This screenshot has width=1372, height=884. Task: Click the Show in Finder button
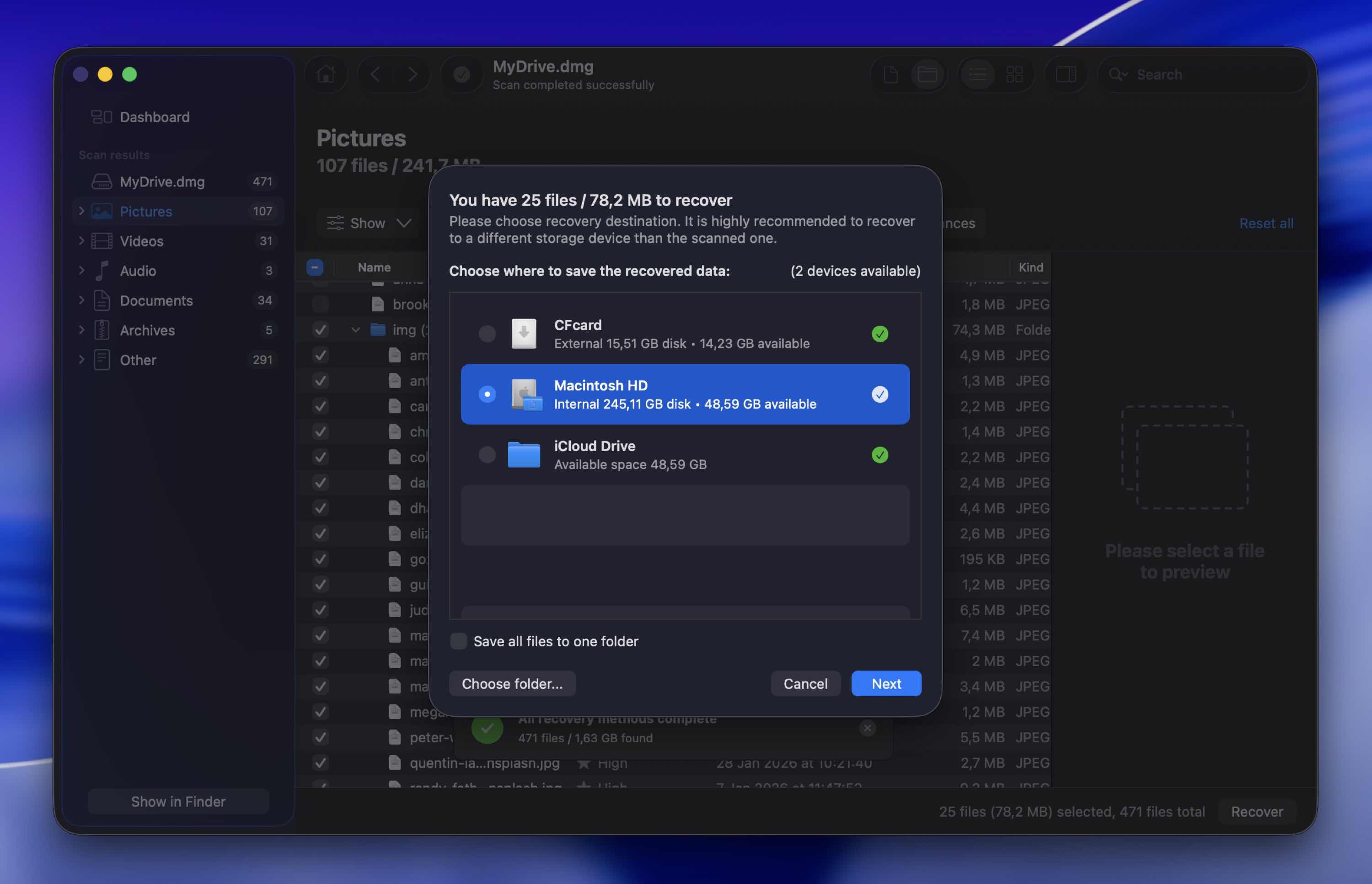[178, 801]
